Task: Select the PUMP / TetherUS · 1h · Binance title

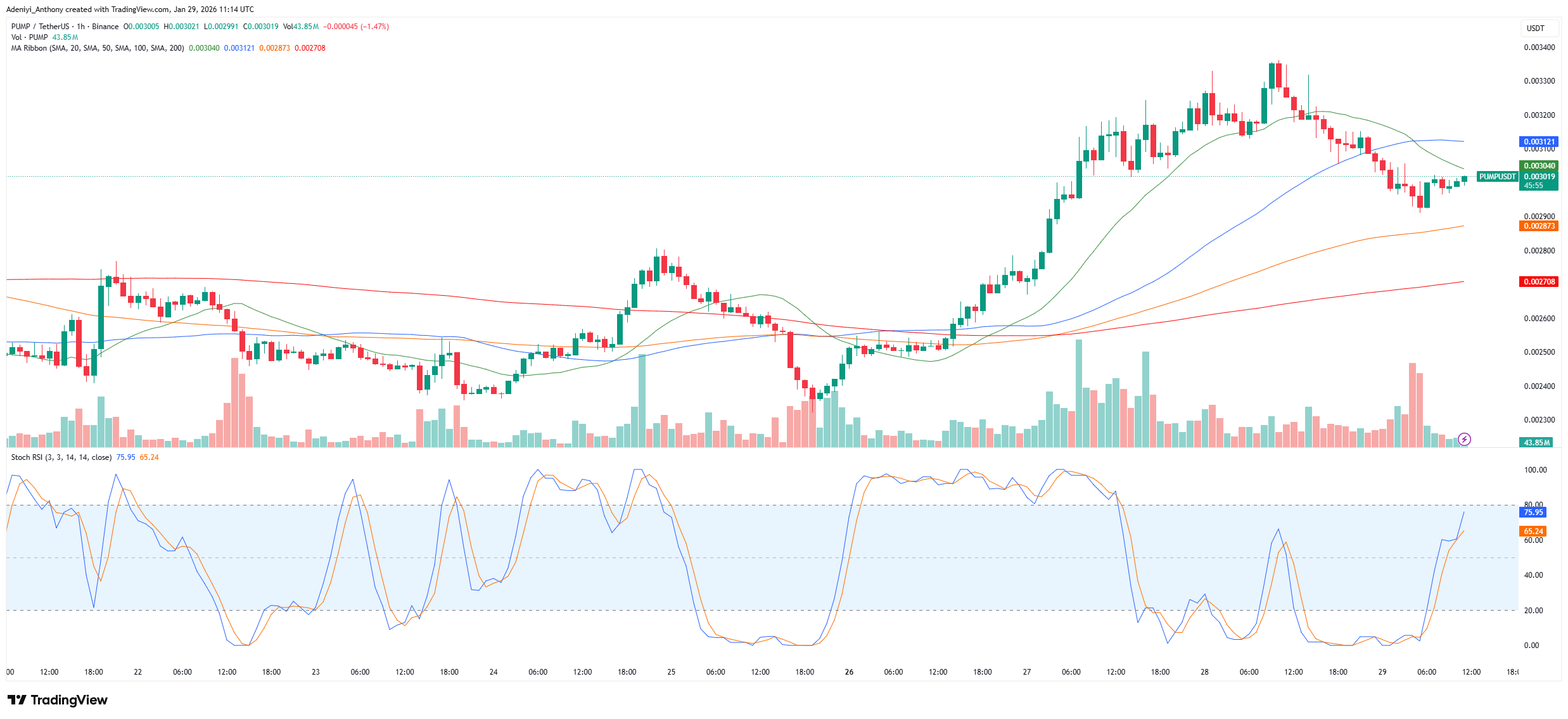Action: click(65, 27)
